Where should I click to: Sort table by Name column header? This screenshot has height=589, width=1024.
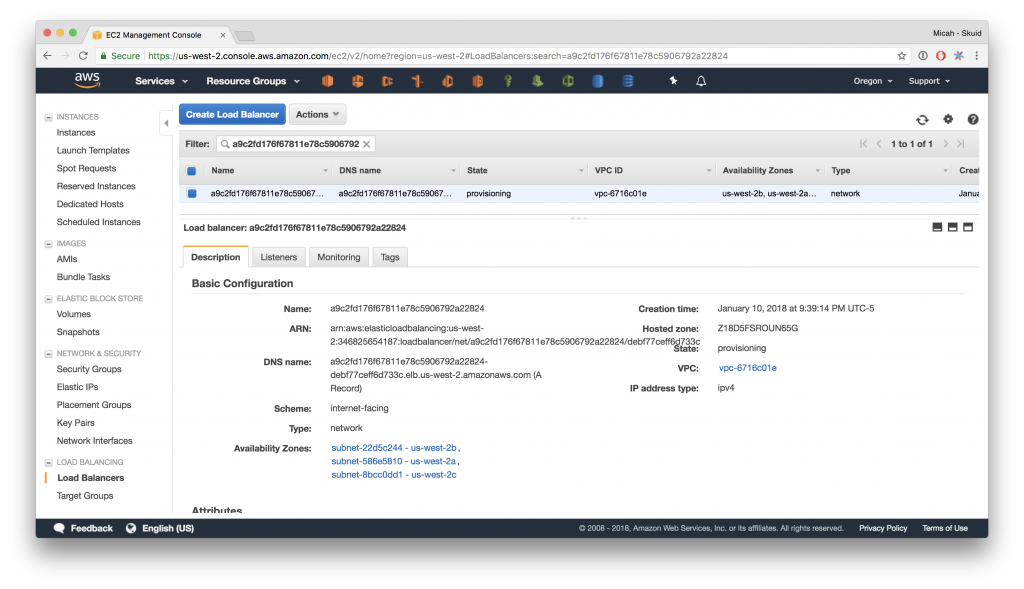point(223,170)
